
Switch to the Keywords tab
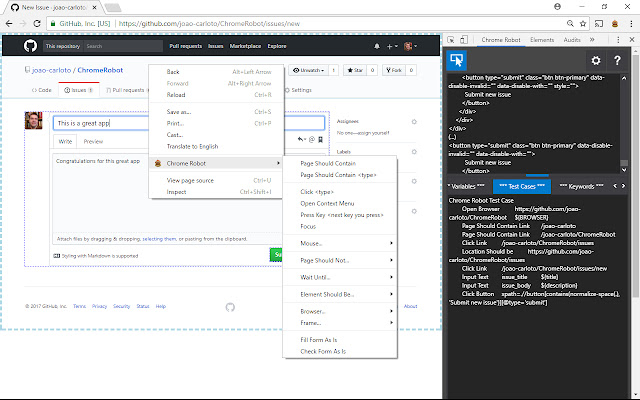(581, 187)
